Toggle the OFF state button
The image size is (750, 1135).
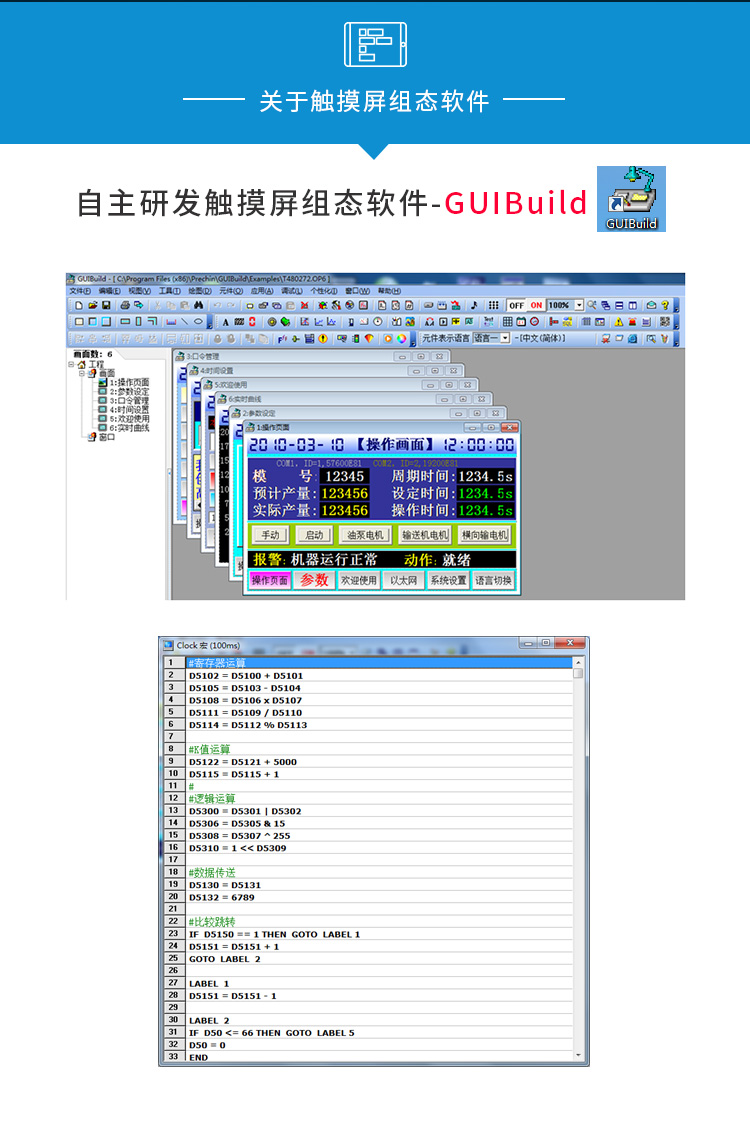point(517,305)
